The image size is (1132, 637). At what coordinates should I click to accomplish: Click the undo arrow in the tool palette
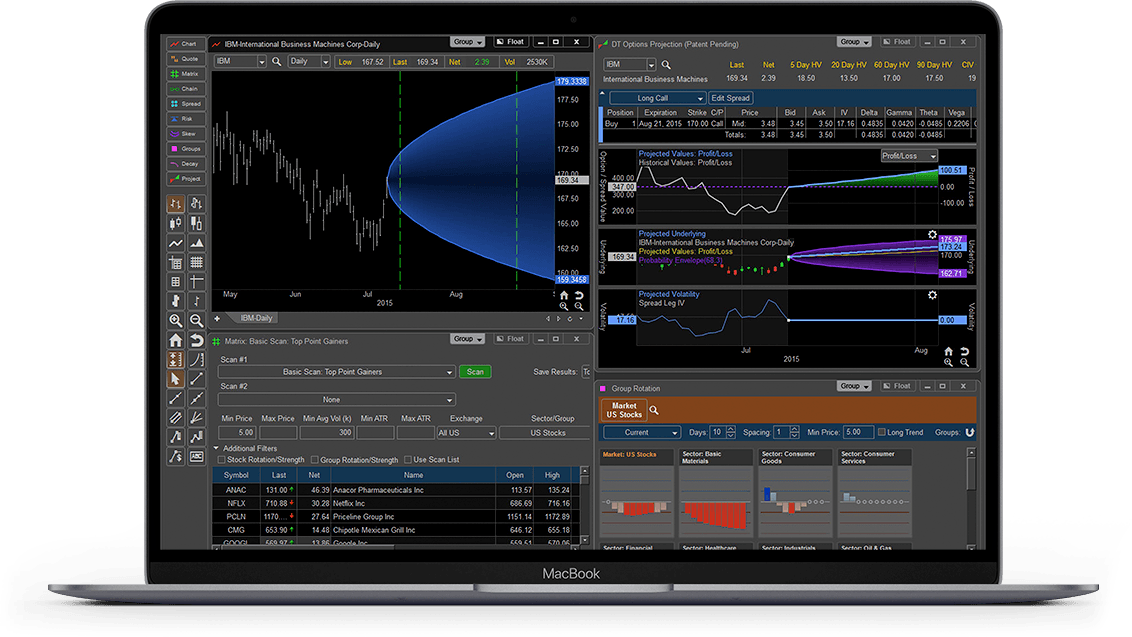(x=196, y=340)
